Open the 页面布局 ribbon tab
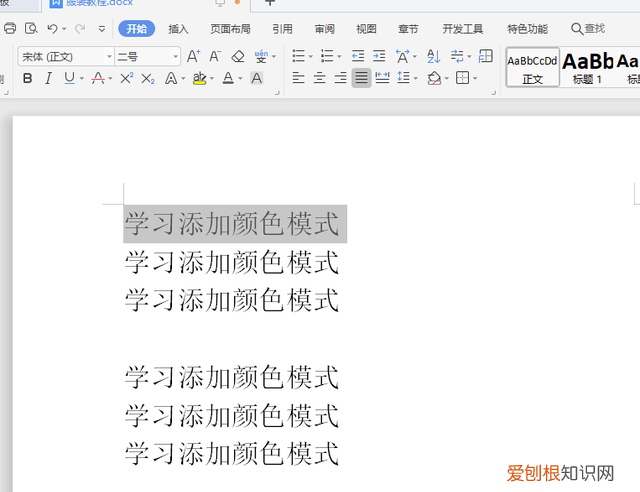640x492 pixels. (230, 29)
